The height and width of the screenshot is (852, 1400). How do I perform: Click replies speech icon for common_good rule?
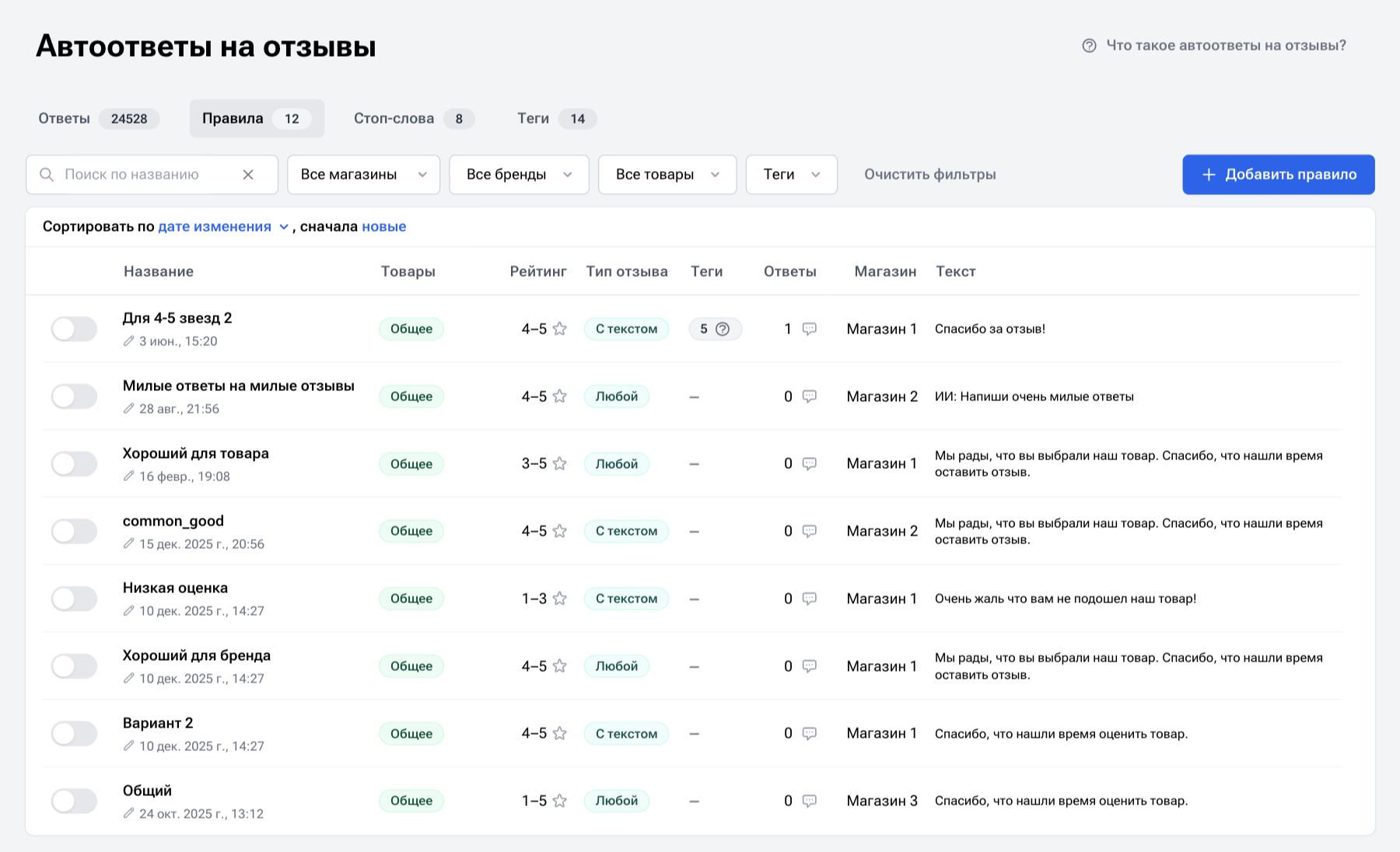tap(810, 531)
